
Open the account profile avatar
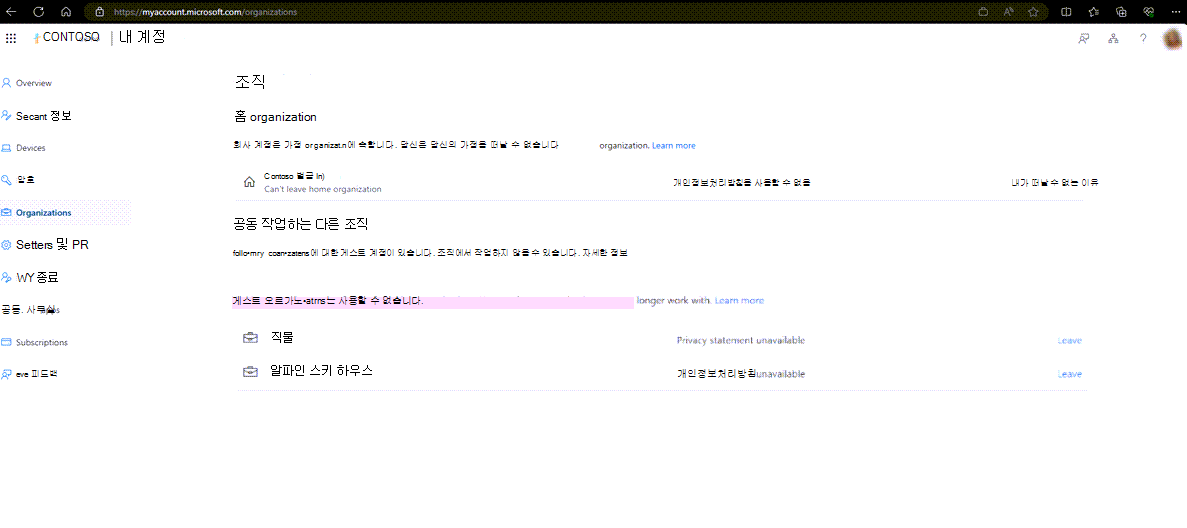click(1173, 39)
